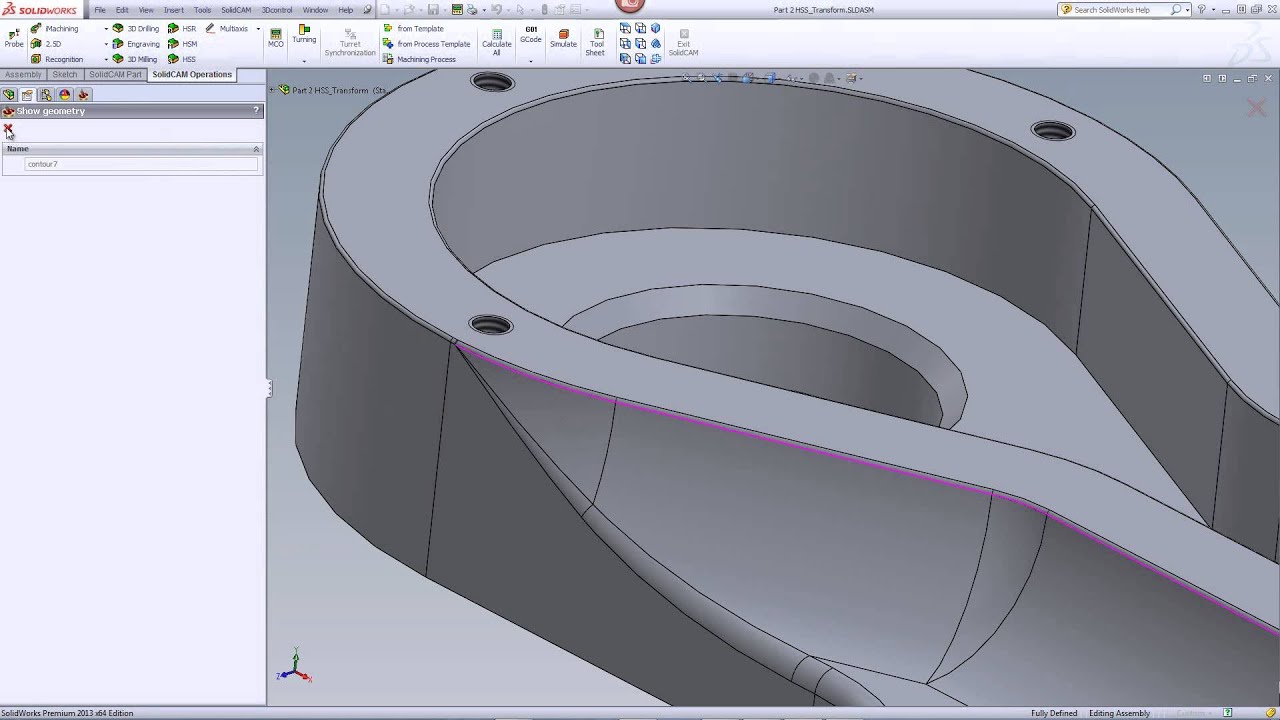The width and height of the screenshot is (1280, 720).
Task: Select the 3D Milling operation
Action: (x=135, y=59)
